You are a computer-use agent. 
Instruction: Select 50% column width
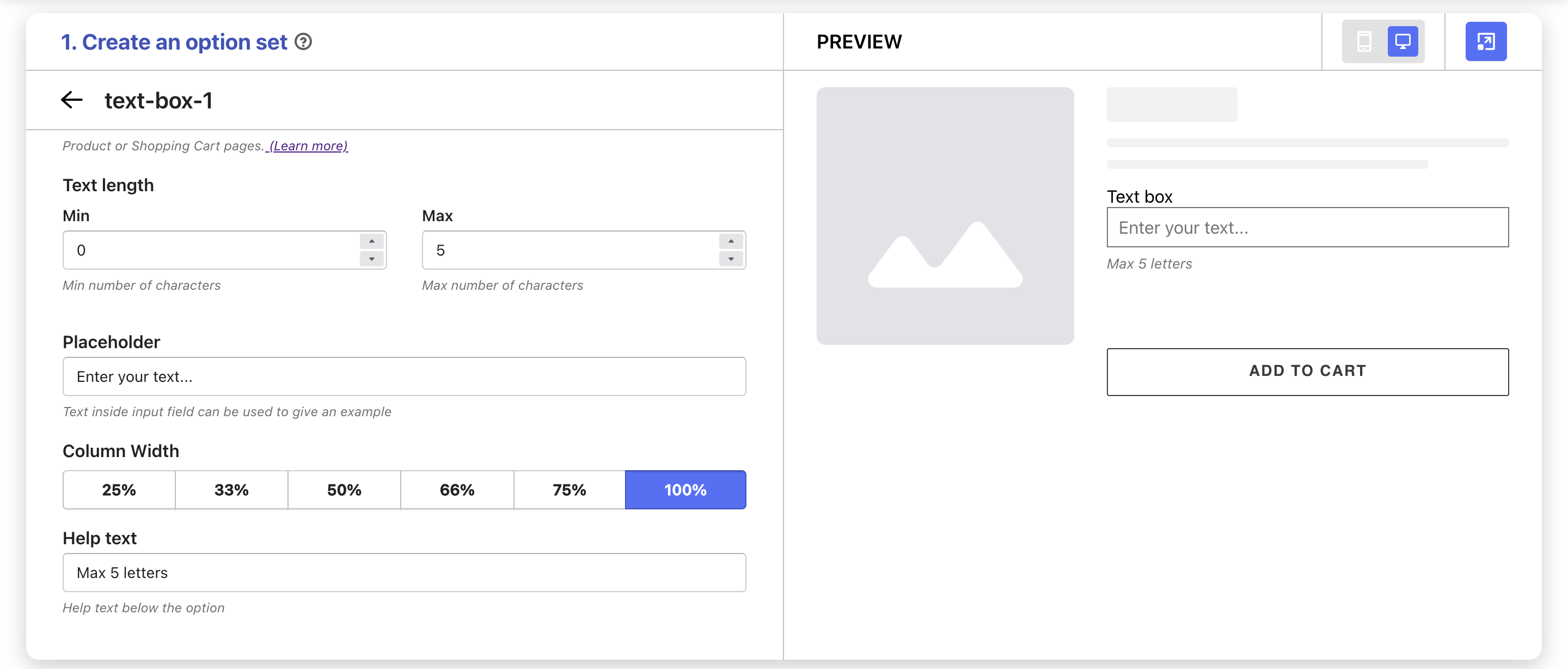(344, 490)
